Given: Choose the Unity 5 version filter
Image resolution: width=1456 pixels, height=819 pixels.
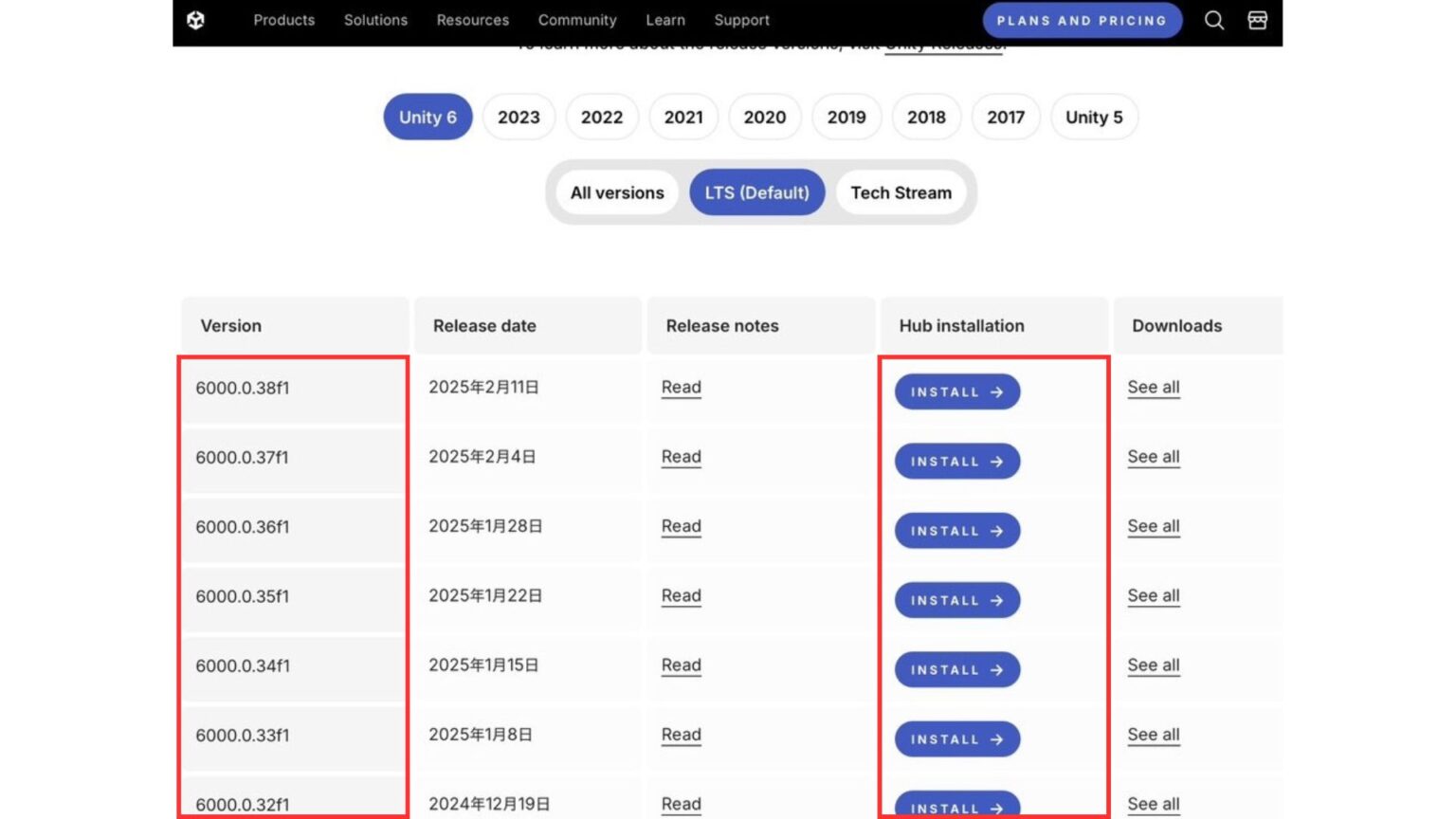Looking at the screenshot, I should coord(1093,117).
